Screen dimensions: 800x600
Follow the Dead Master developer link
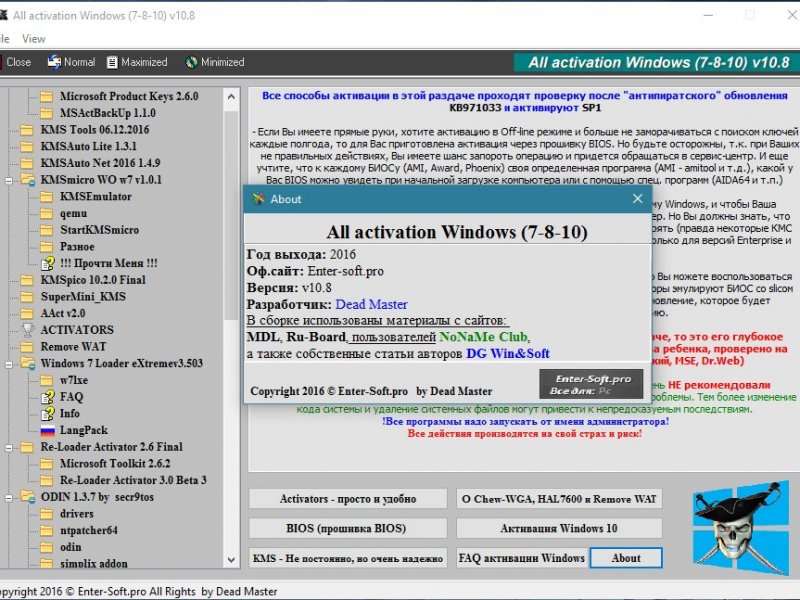pyautogui.click(x=371, y=305)
